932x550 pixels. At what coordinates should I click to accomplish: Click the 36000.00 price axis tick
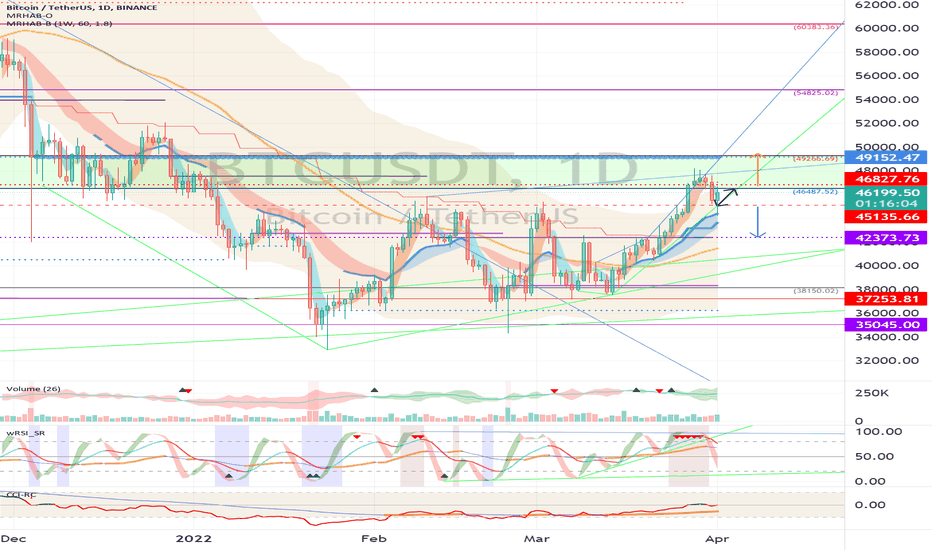[887, 313]
